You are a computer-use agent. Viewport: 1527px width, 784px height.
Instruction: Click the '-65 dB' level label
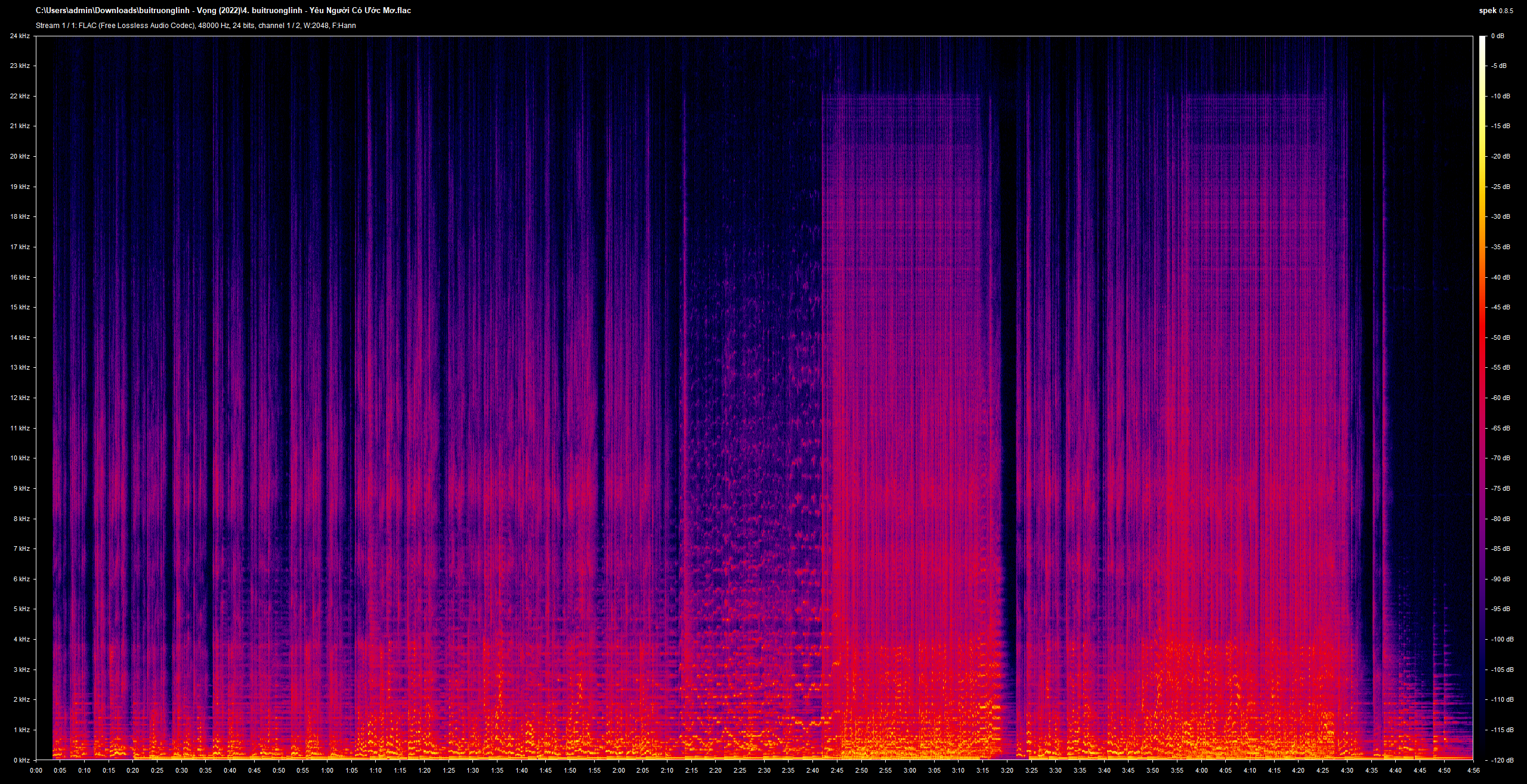coord(1500,428)
